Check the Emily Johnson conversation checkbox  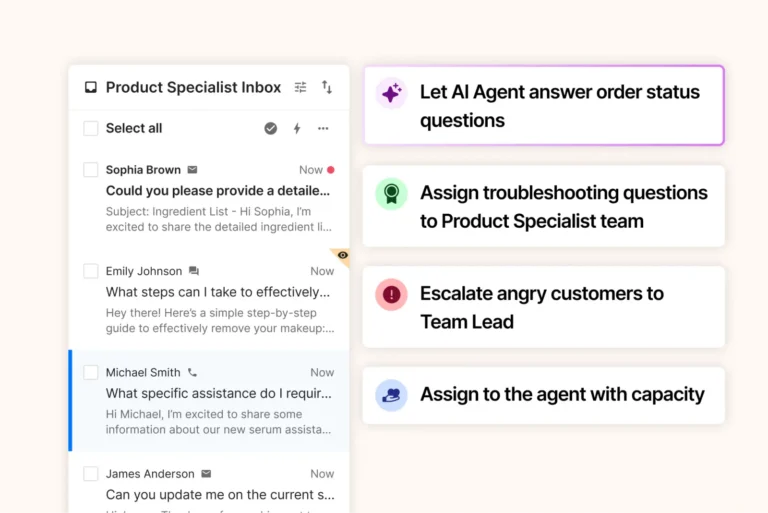[x=91, y=271]
